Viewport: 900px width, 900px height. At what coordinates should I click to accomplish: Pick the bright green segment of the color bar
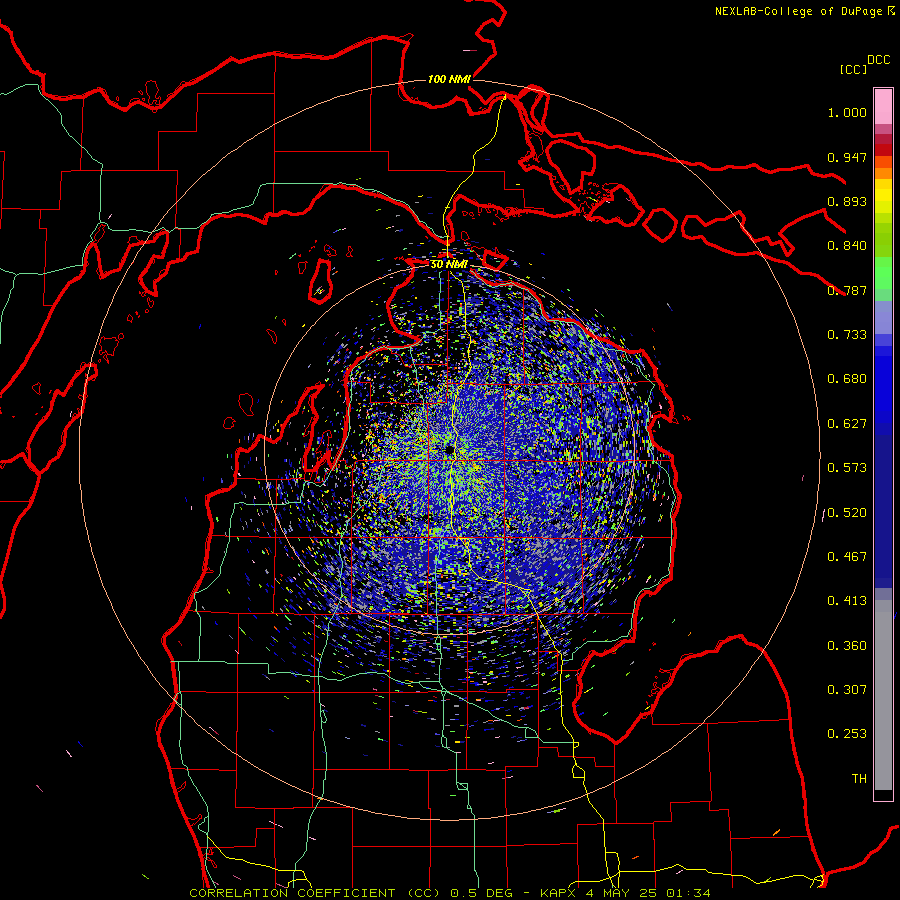point(883,273)
